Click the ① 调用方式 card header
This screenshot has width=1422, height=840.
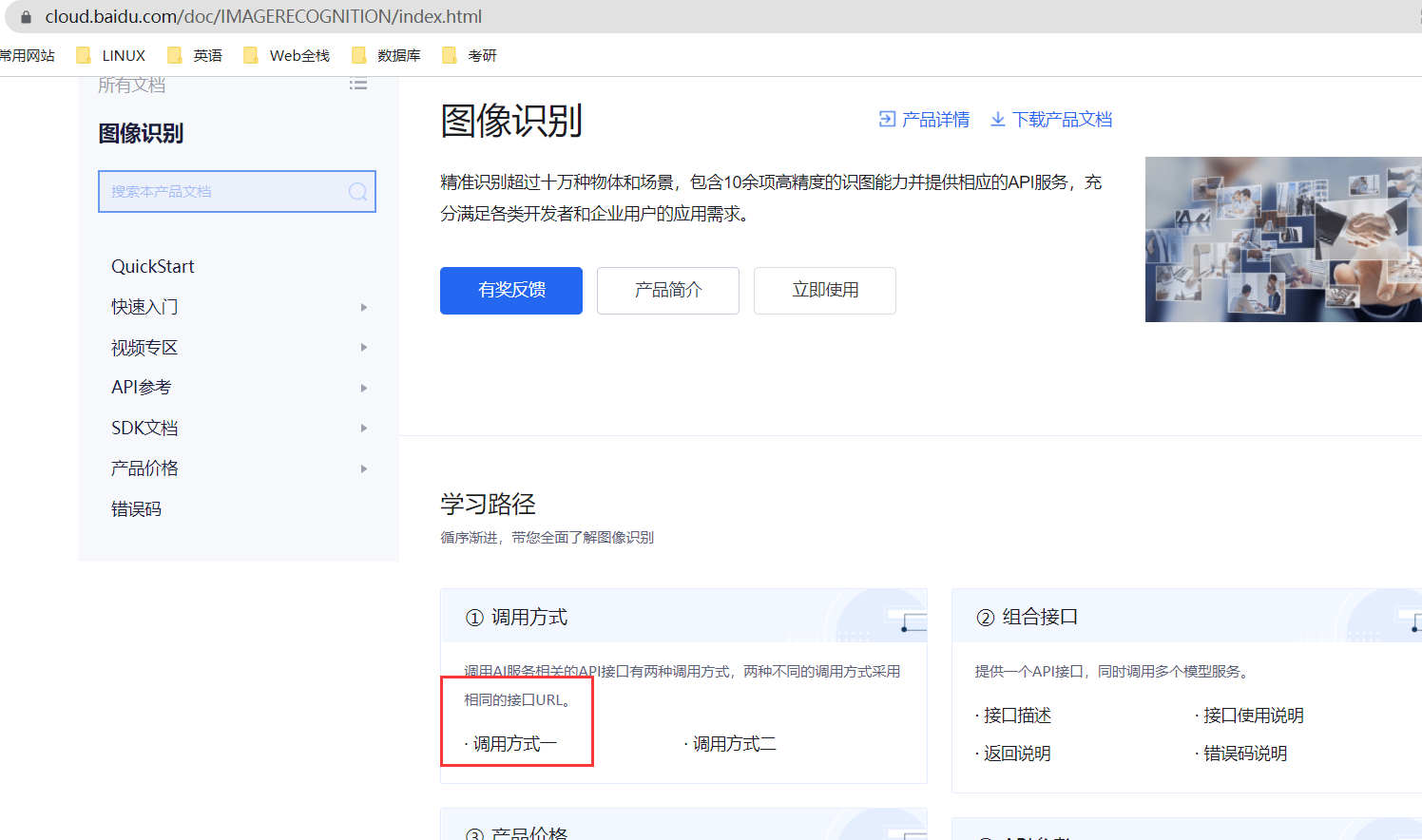coord(683,616)
